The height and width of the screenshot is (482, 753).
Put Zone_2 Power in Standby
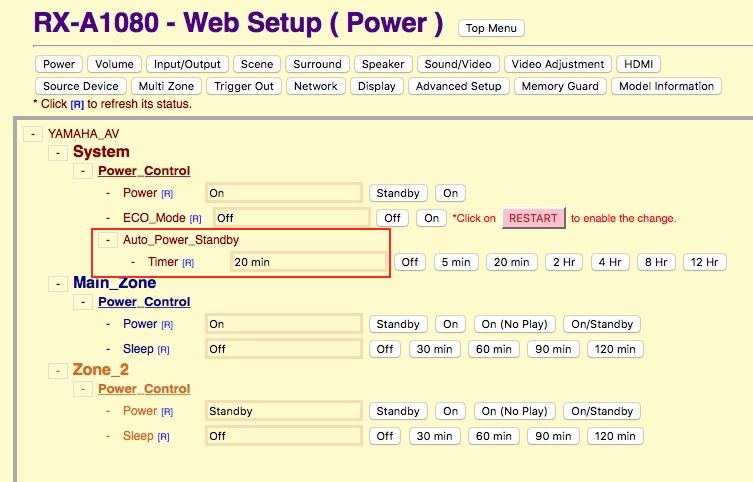tap(398, 411)
